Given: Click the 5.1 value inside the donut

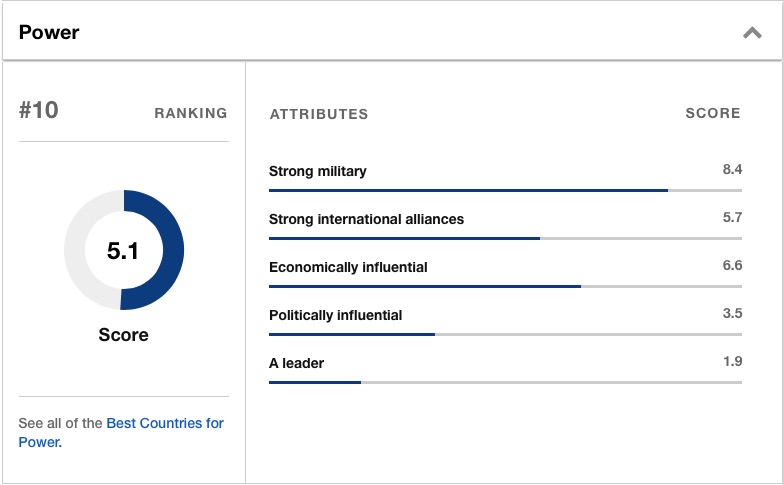Looking at the screenshot, I should point(123,251).
